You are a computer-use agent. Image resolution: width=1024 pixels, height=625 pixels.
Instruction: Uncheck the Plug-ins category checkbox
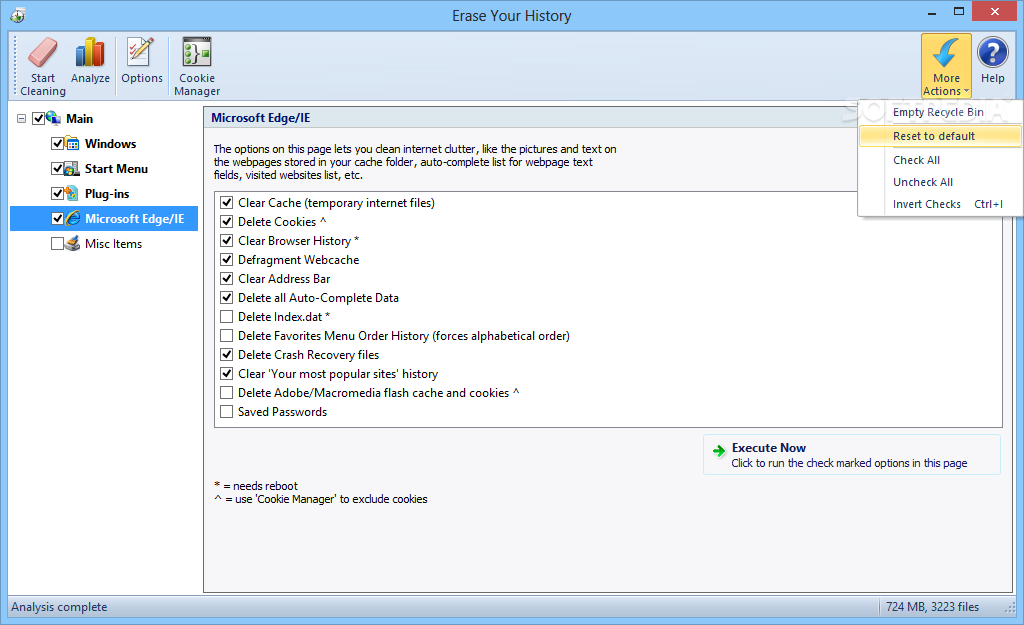click(x=57, y=194)
